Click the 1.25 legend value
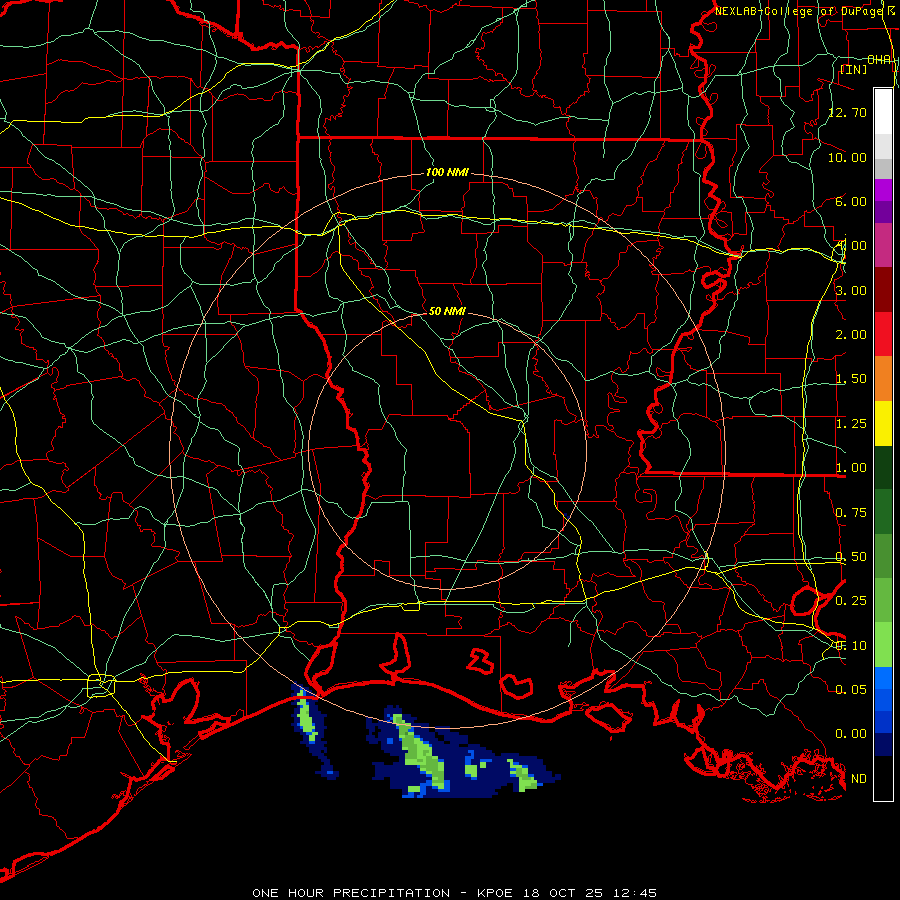Image resolution: width=900 pixels, height=900 pixels. (851, 424)
